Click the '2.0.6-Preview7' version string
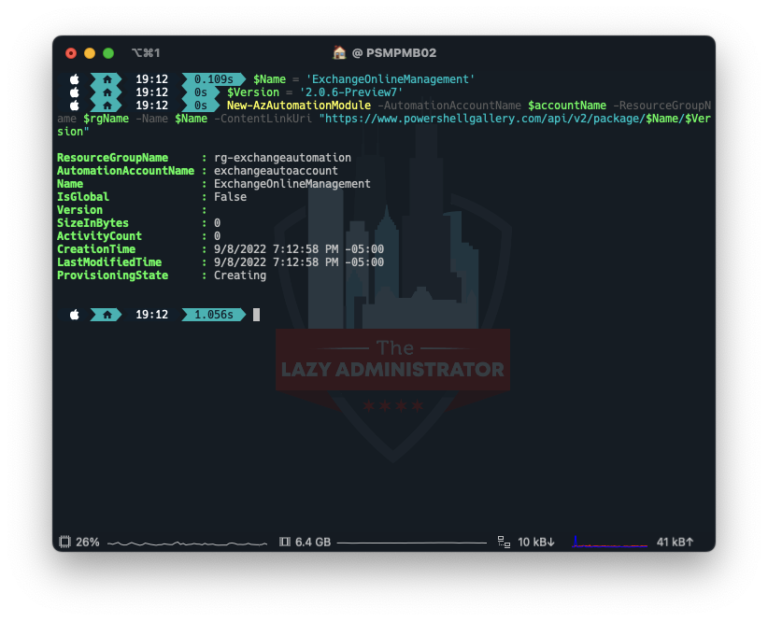The width and height of the screenshot is (768, 621). (x=351, y=93)
